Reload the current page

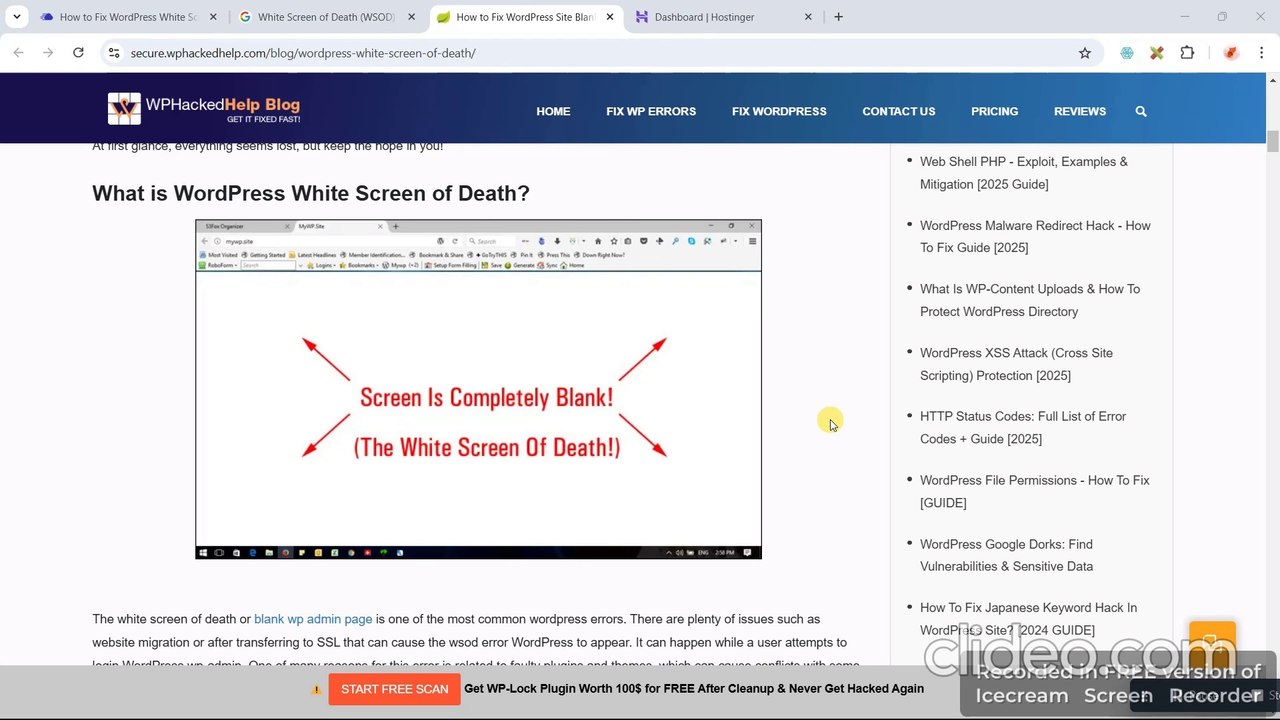[x=78, y=53]
